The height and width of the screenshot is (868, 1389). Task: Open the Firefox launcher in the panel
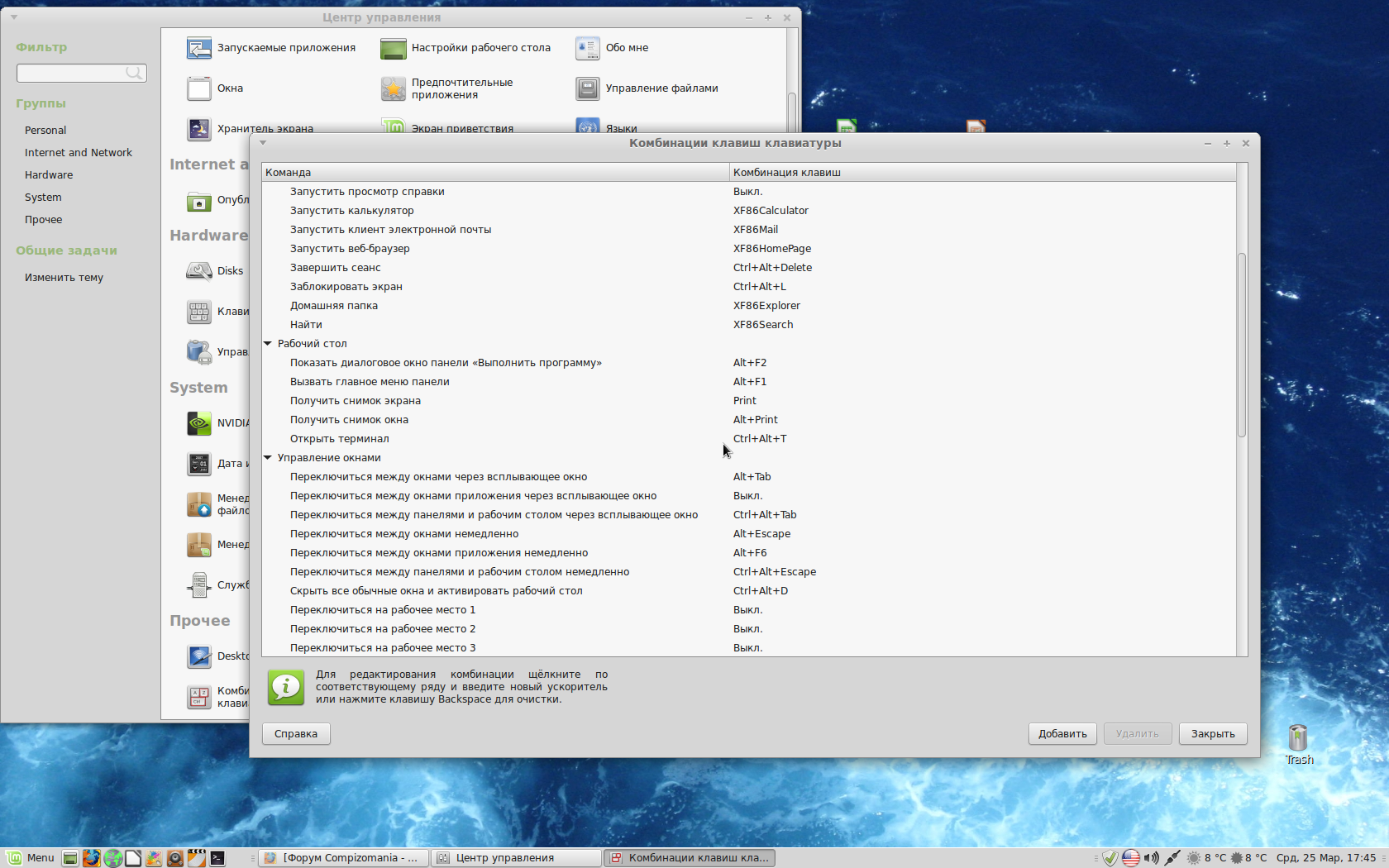(x=91, y=858)
